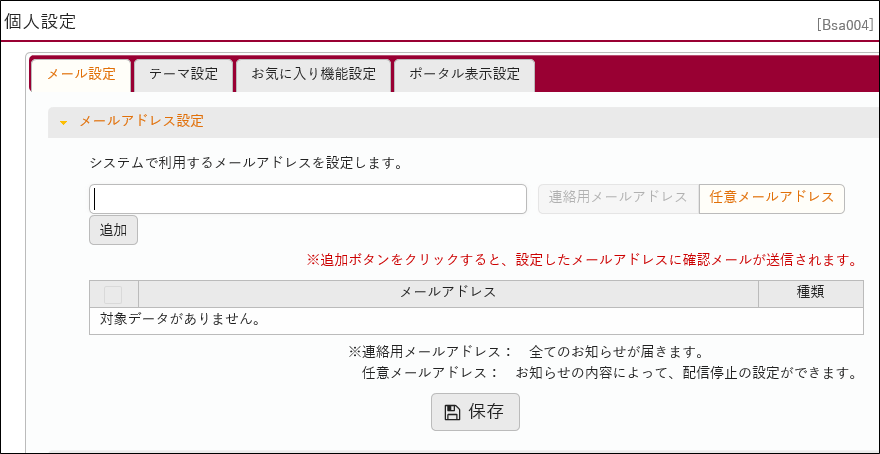Click the メールアドレス column header
The width and height of the screenshot is (880, 454).
coord(448,294)
